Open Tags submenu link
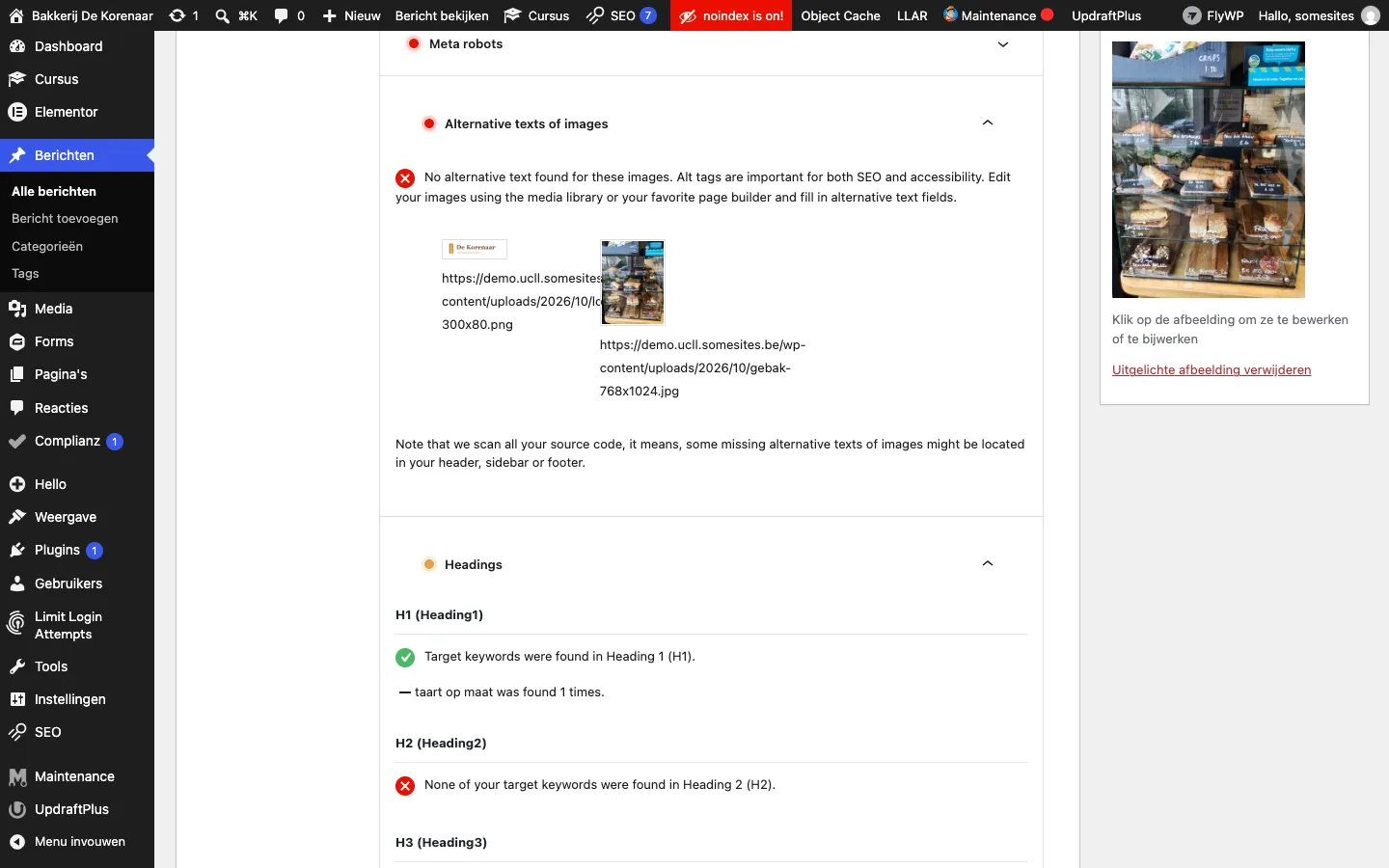This screenshot has height=868, width=1389. 25,273
